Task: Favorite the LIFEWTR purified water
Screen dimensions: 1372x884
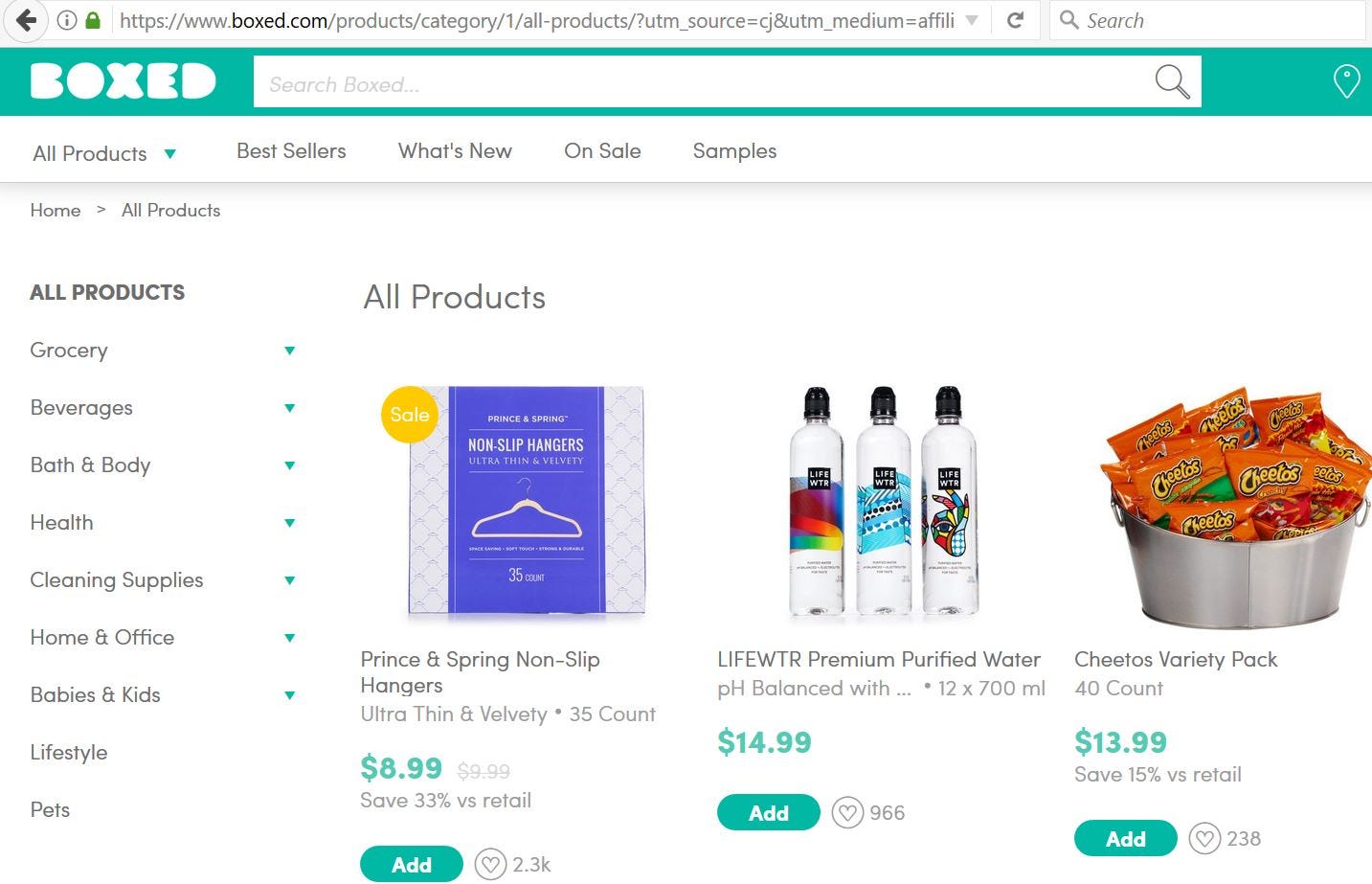Action: 847,813
